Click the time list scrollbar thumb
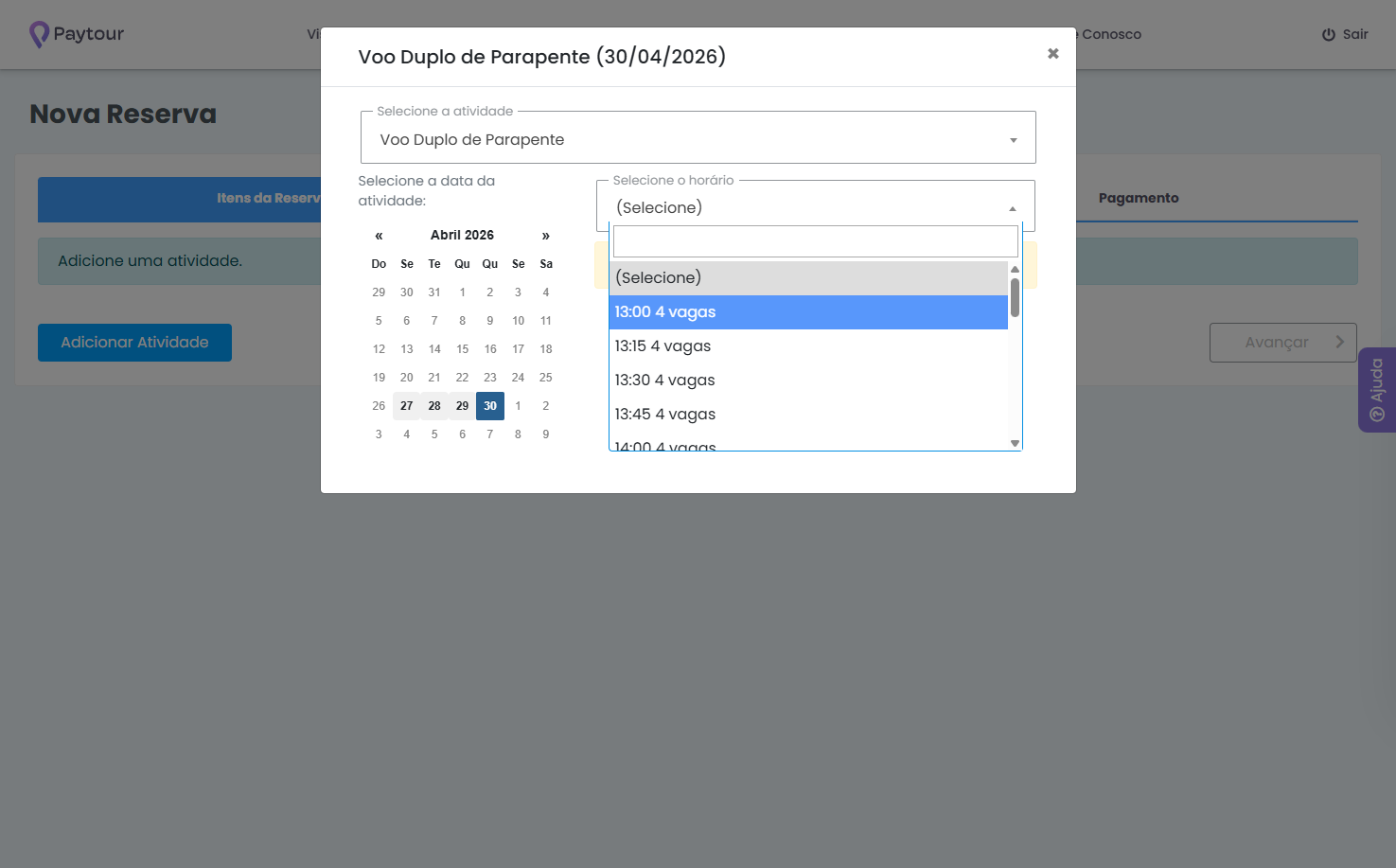Image resolution: width=1396 pixels, height=868 pixels. click(1015, 297)
